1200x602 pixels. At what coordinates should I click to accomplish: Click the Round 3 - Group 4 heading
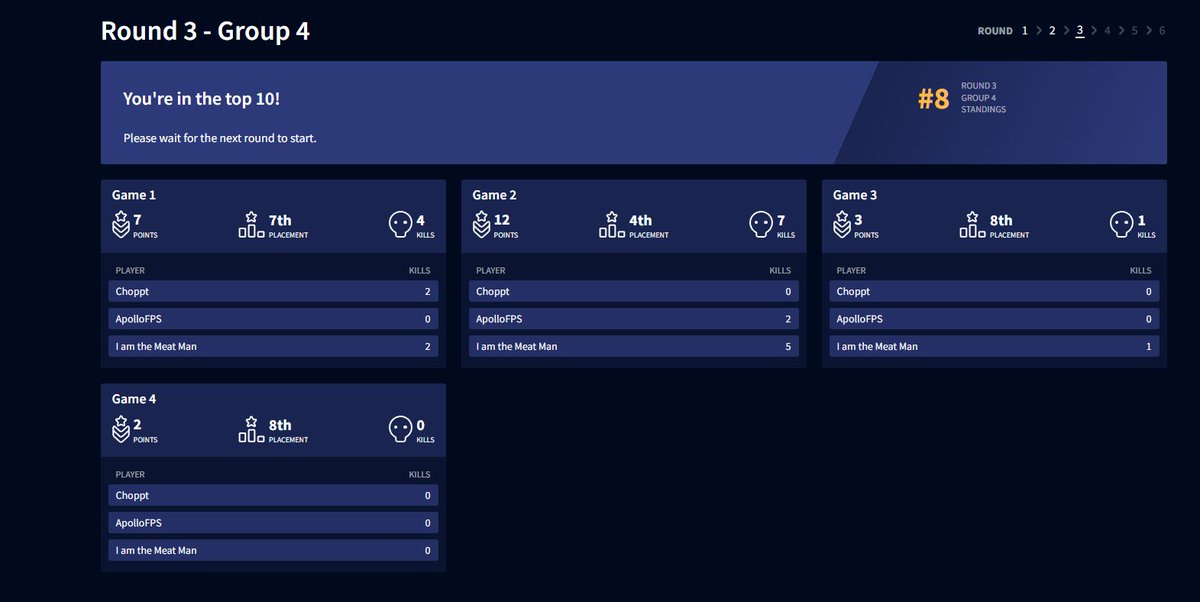point(205,31)
